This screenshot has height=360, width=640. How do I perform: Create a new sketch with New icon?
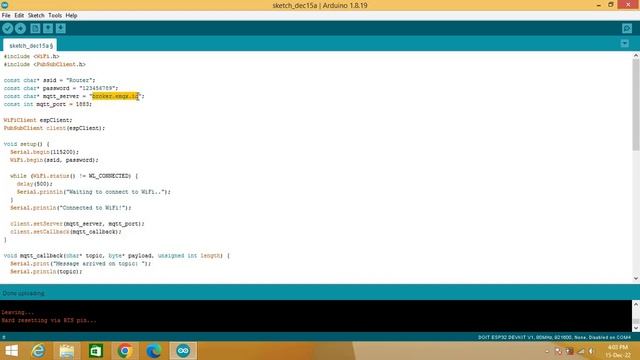point(35,28)
